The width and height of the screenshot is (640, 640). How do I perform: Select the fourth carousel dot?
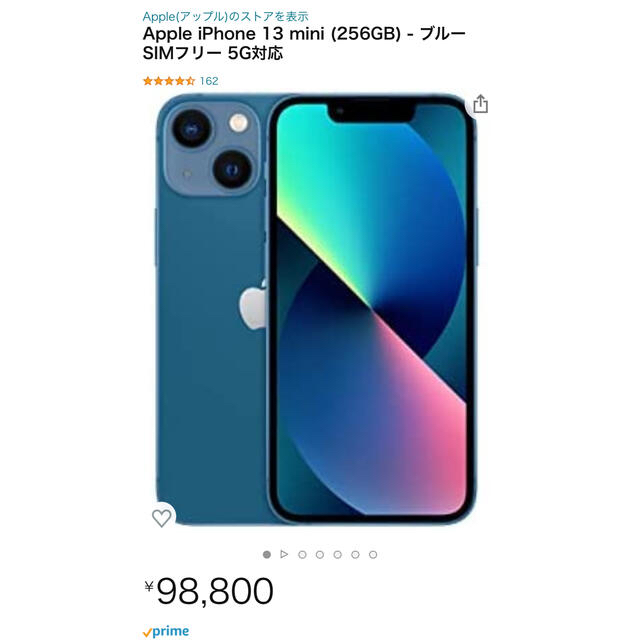tap(320, 554)
